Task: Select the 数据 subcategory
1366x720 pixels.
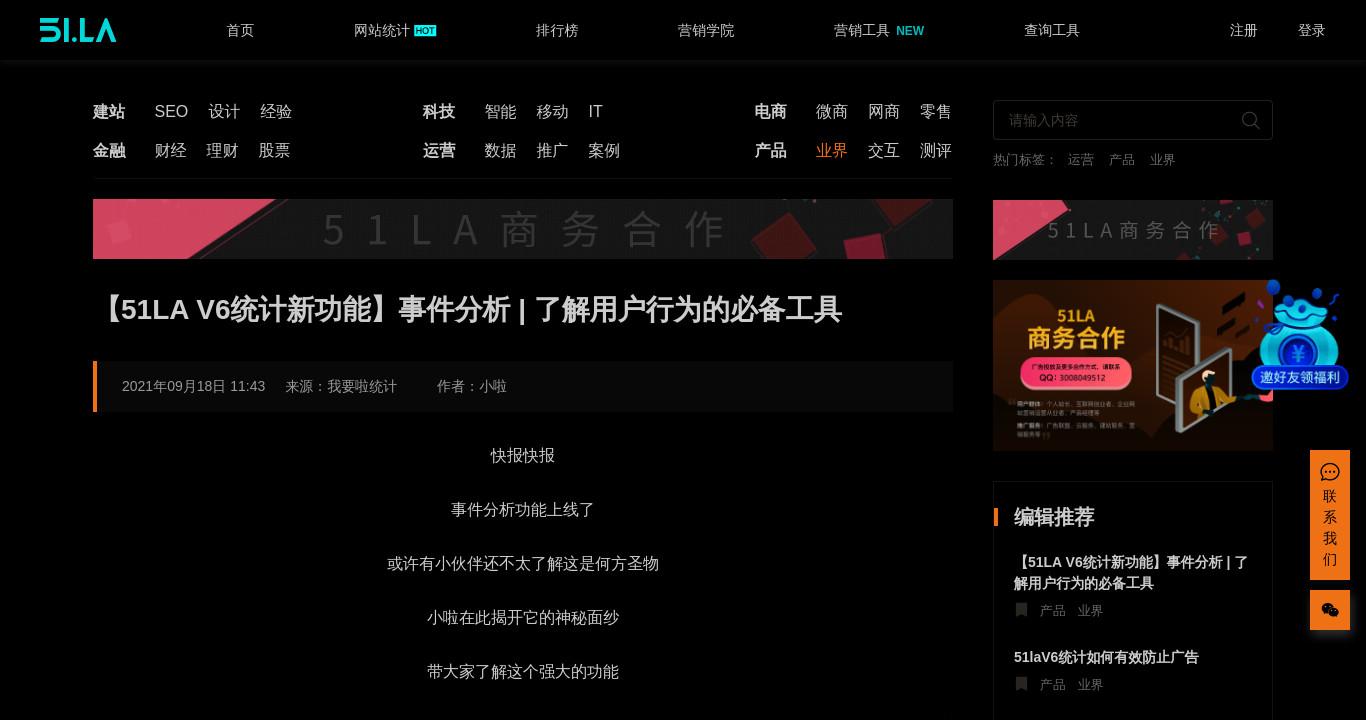Action: (x=500, y=151)
